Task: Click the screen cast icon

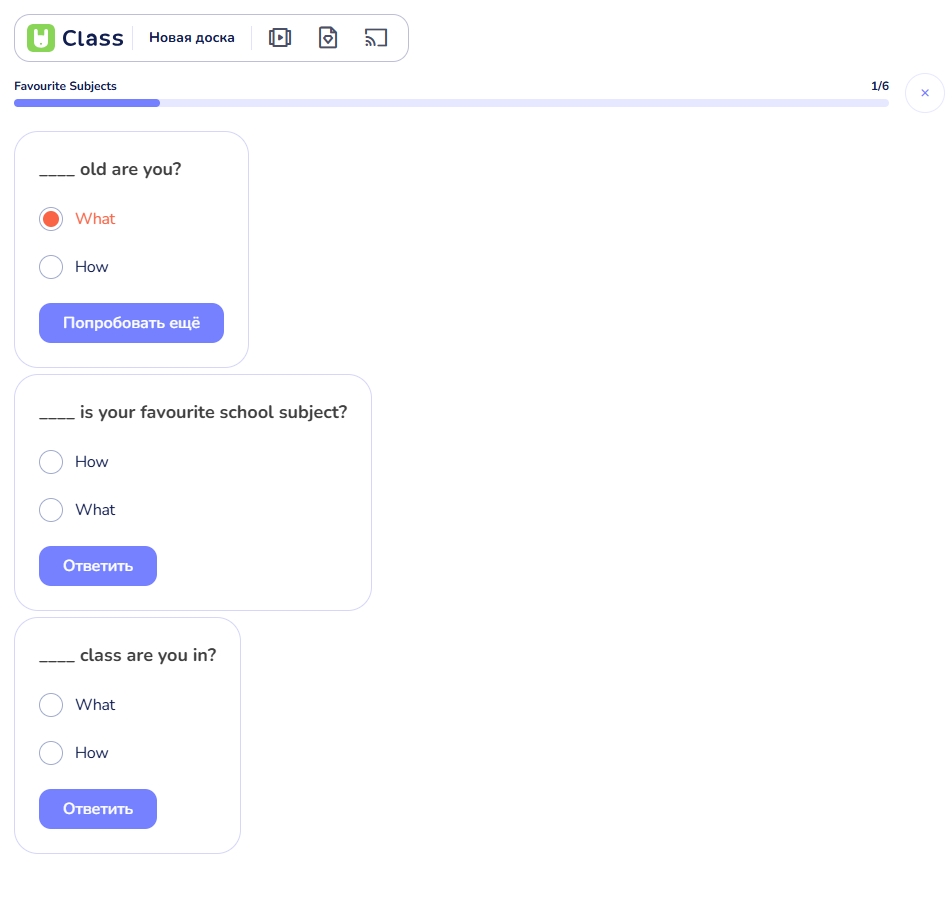Action: (376, 38)
